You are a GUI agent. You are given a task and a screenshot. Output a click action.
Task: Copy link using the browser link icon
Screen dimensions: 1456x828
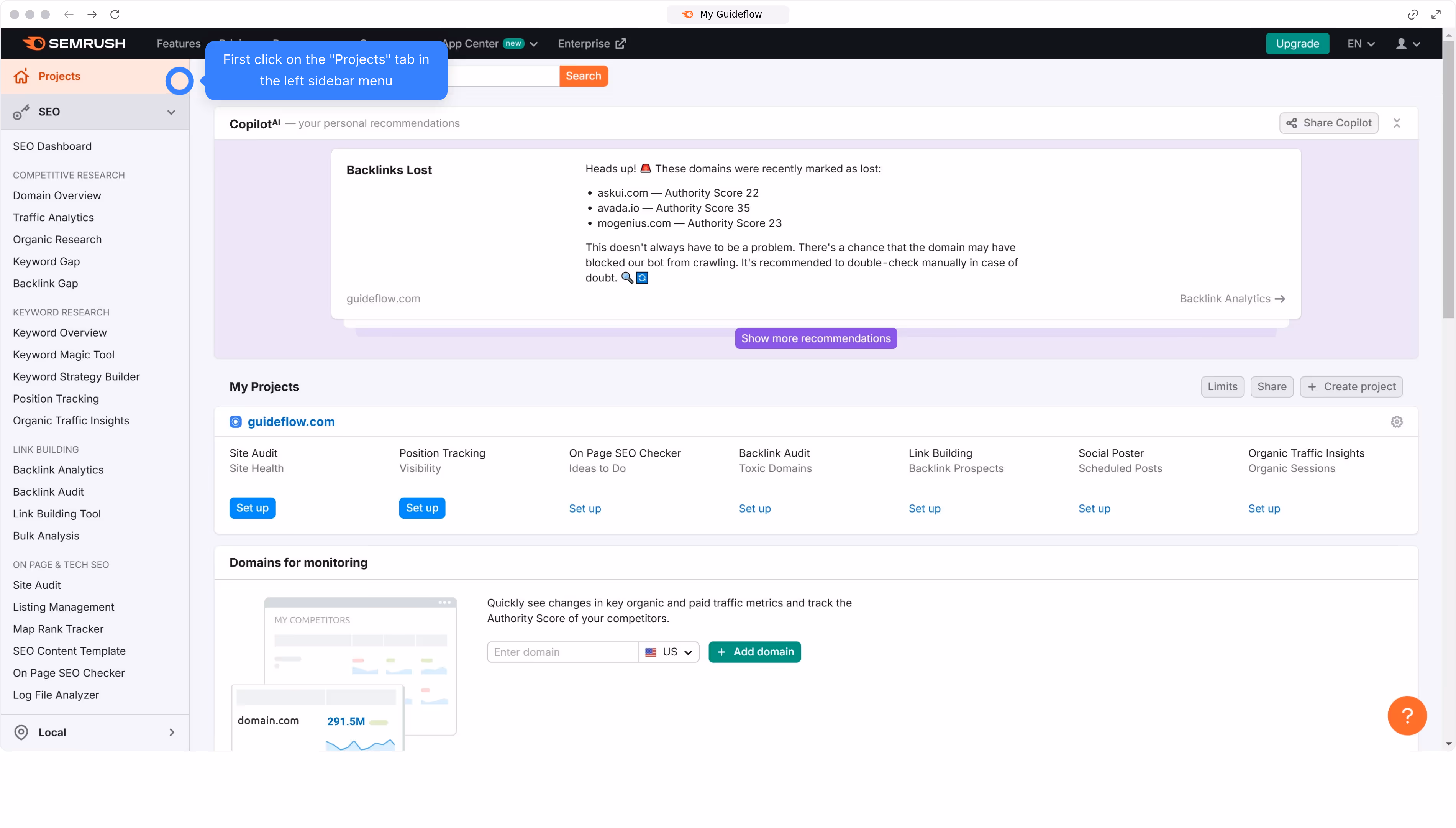1412,14
